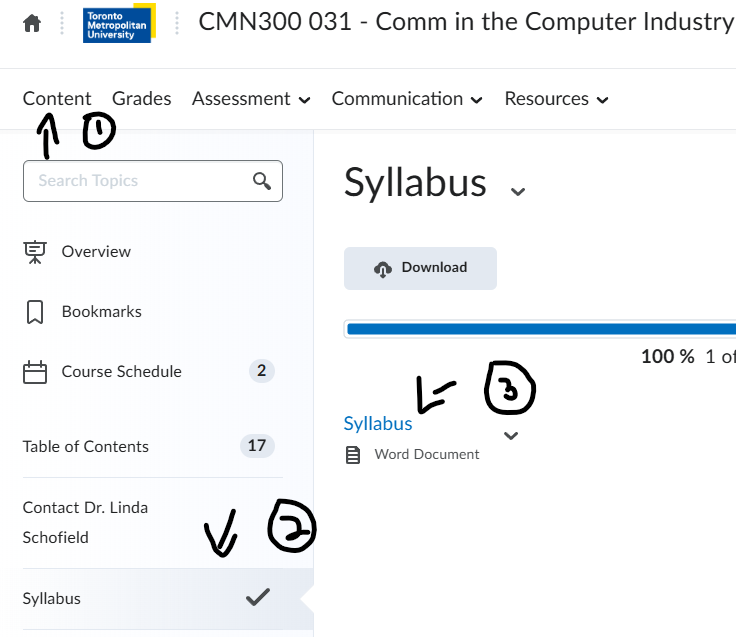The image size is (736, 637).
Task: Open the Syllabus heading dropdown chevron
Action: point(517,190)
